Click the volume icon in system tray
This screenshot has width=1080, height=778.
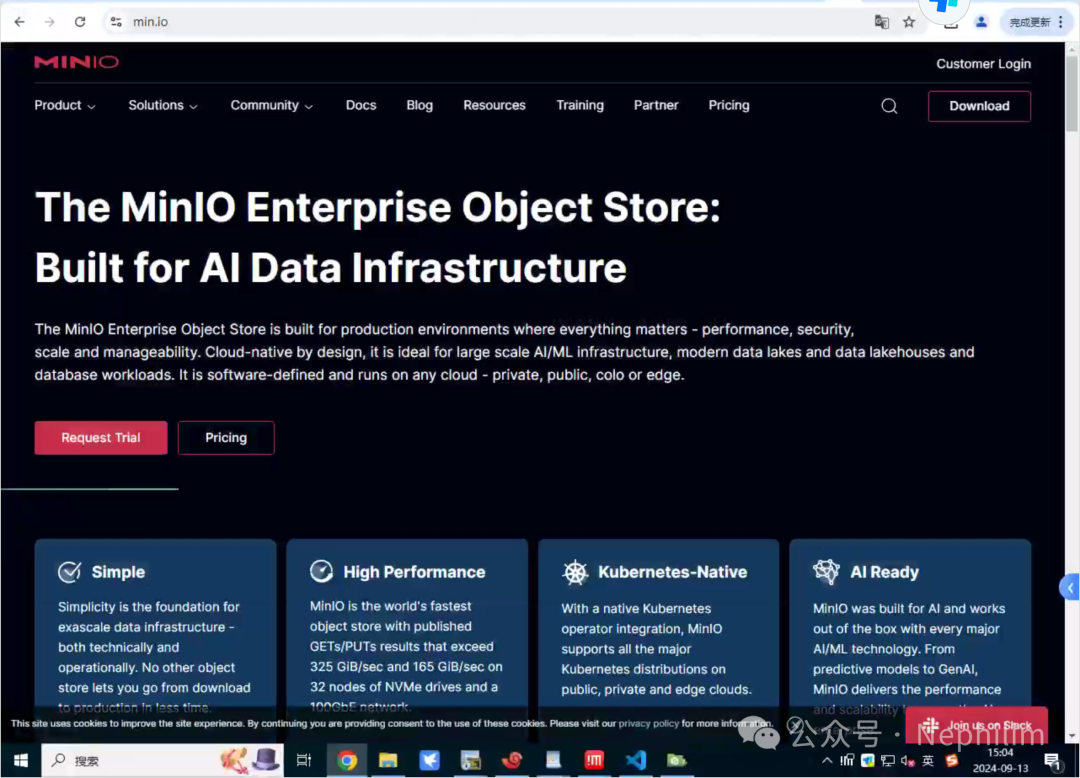coord(908,760)
